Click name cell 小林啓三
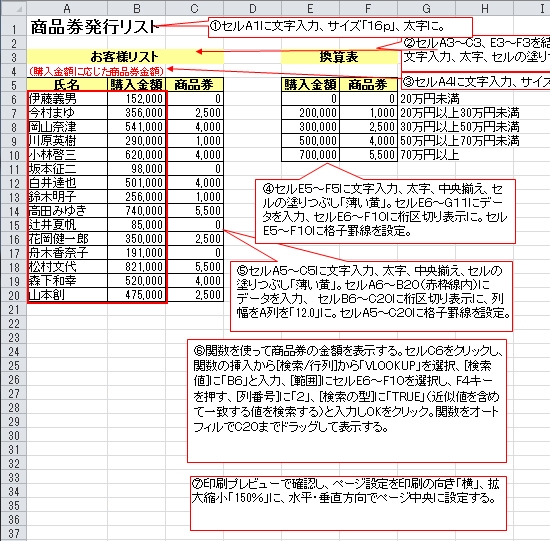 (67, 155)
